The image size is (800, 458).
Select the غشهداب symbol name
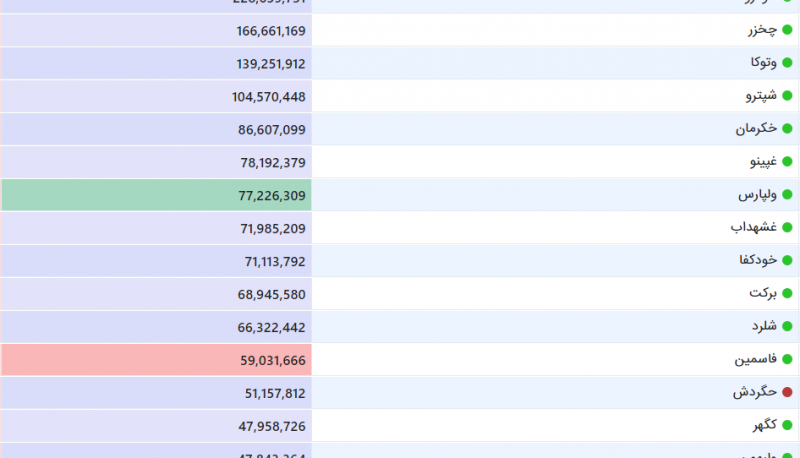(754, 227)
